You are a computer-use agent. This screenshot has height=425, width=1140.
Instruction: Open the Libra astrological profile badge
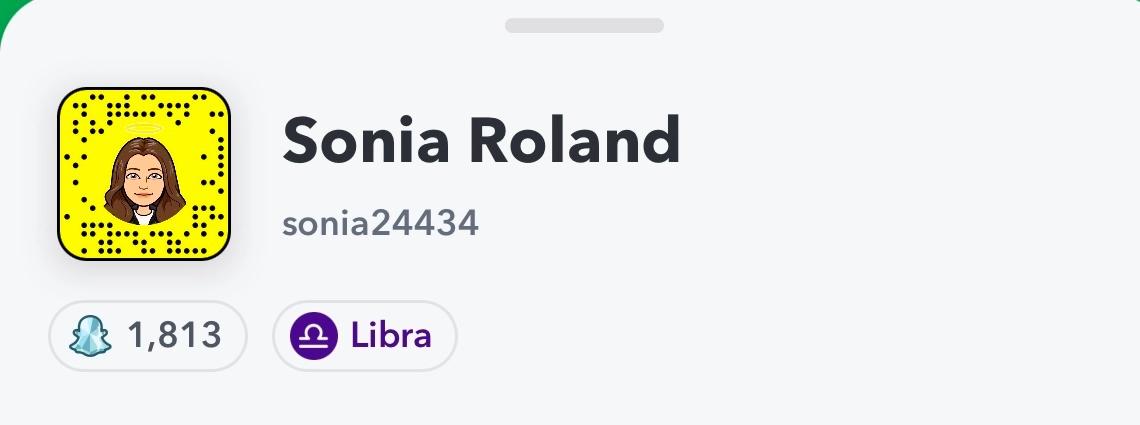pyautogui.click(x=364, y=335)
